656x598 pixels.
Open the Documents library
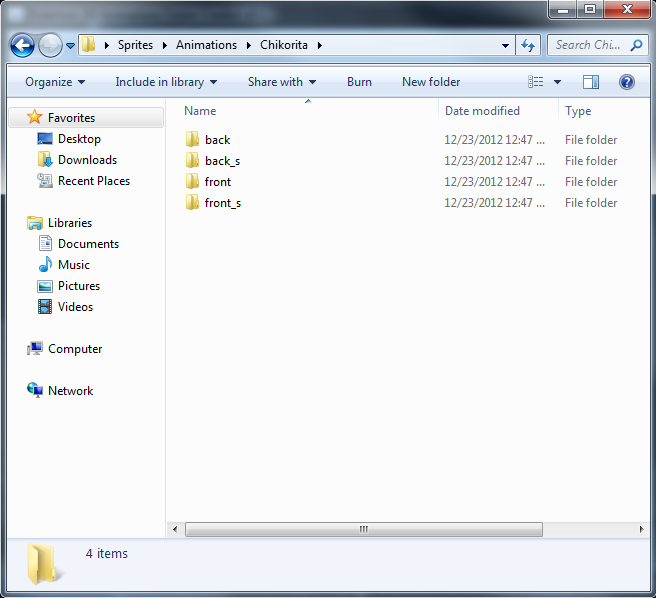(88, 244)
